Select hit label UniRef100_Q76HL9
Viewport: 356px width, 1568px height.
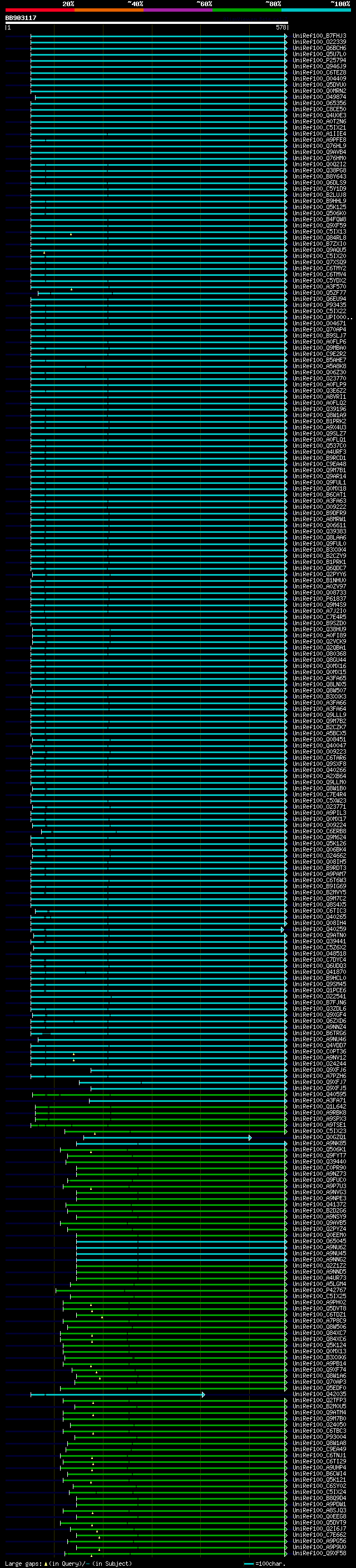(319, 146)
